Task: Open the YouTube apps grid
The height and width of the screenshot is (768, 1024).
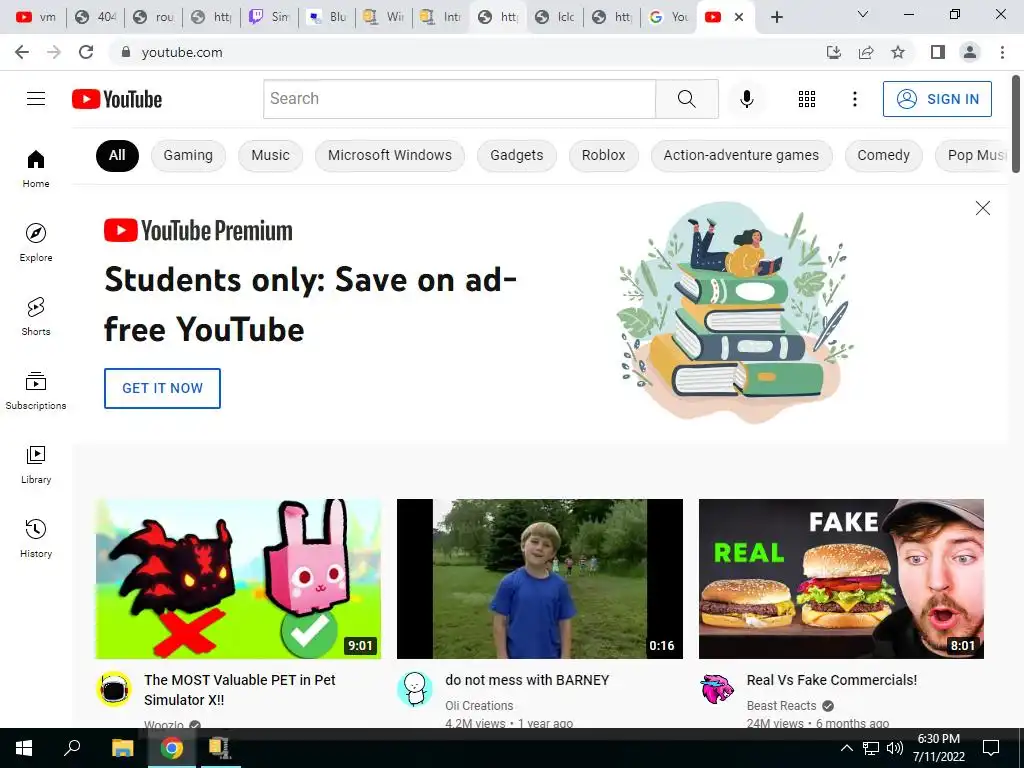Action: tap(807, 99)
